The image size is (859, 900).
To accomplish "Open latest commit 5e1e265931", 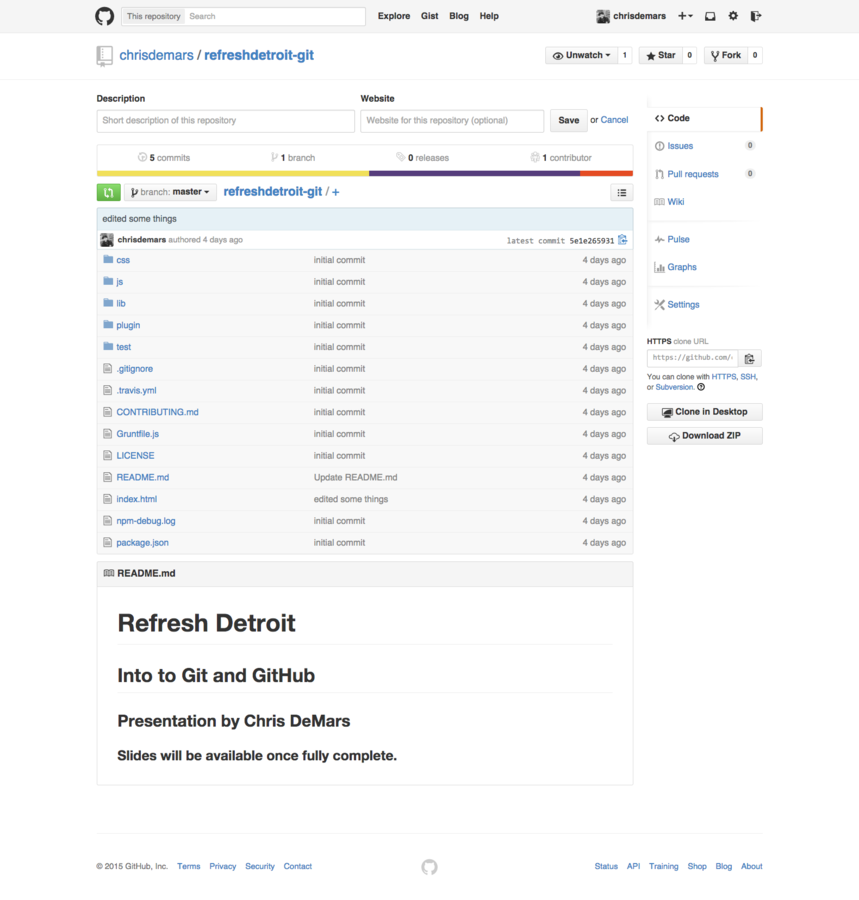I will [x=592, y=241].
